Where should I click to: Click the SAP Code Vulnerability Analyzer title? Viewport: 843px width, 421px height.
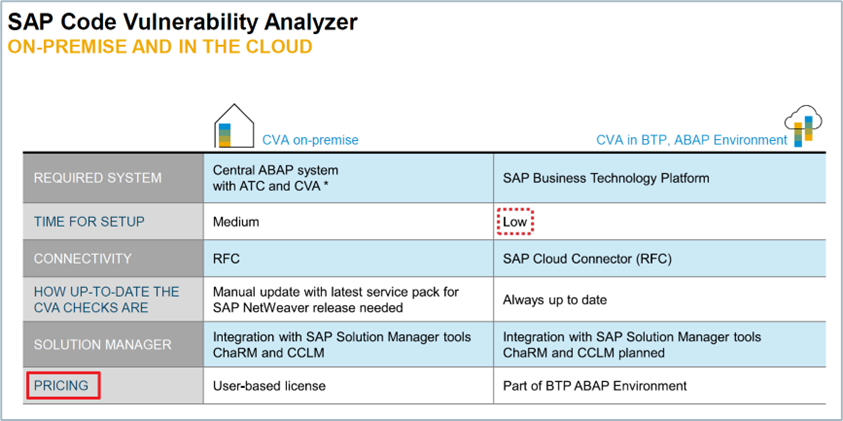[182, 21]
